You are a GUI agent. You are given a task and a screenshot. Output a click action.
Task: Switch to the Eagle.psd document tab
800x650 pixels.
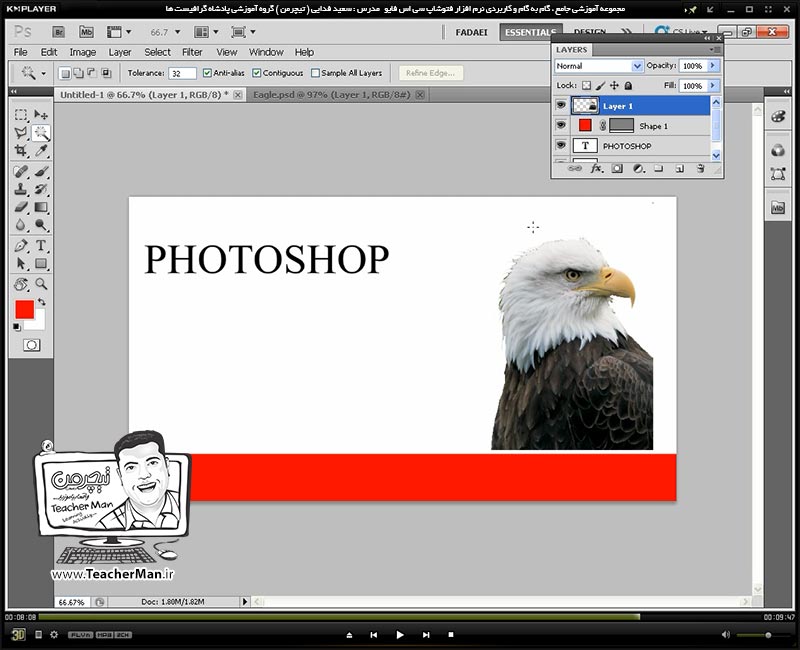coord(336,95)
